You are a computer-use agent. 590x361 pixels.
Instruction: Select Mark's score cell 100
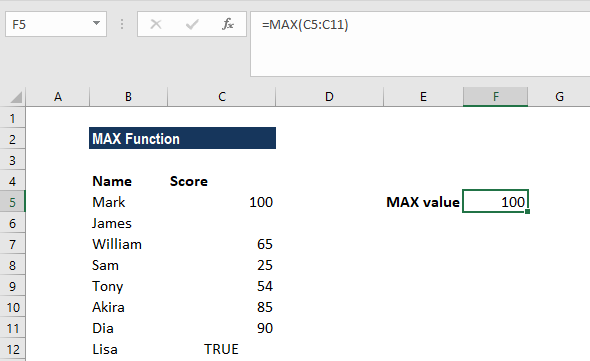(222, 202)
